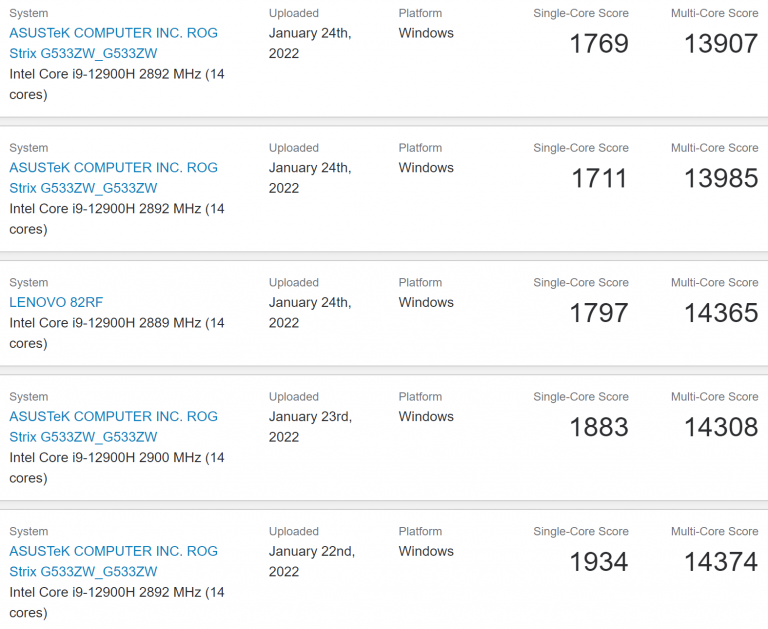Click the 13907 multi-core score
This screenshot has width=768, height=629.
click(x=720, y=44)
